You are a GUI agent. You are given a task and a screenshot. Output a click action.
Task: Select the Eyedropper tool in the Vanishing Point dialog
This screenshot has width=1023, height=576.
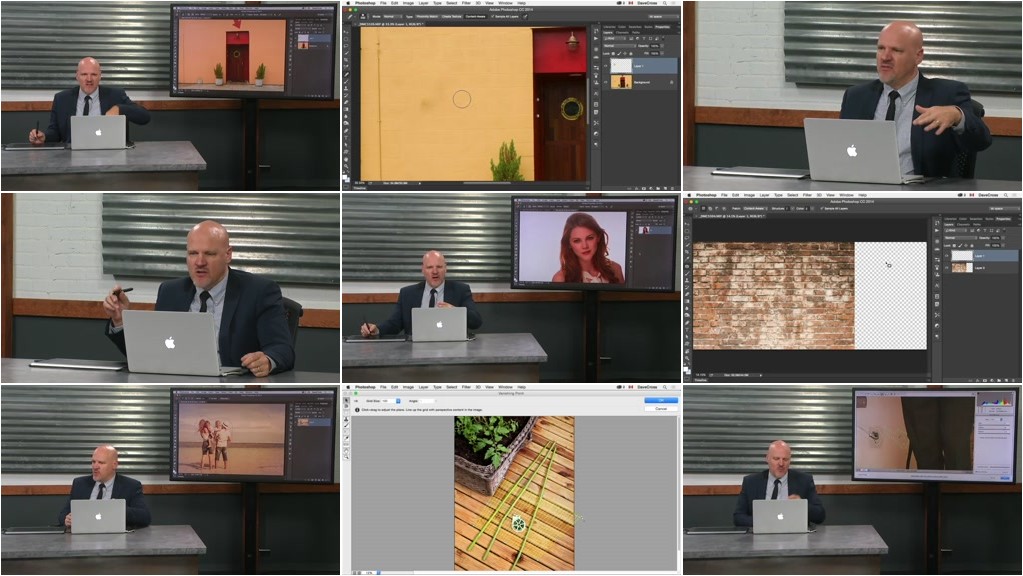346,438
